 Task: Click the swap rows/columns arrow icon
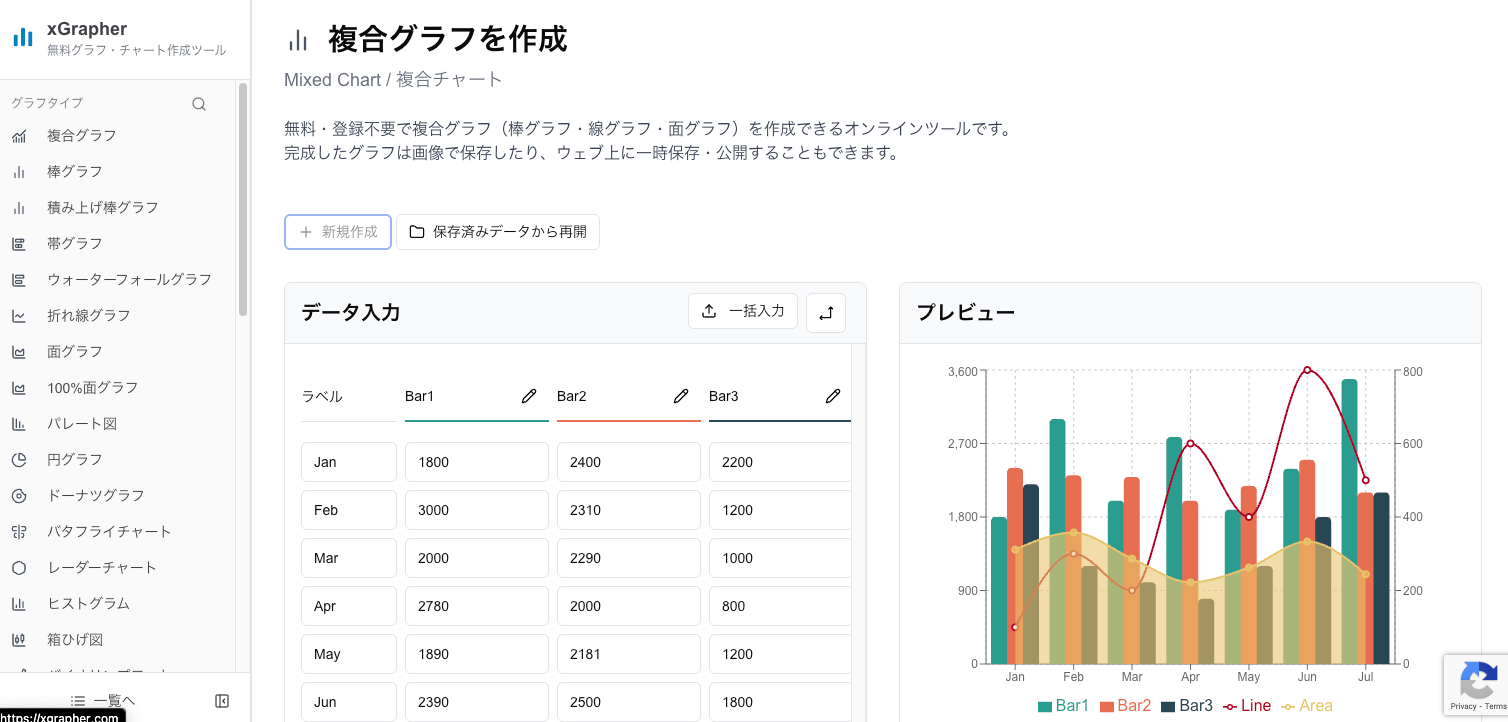(x=825, y=312)
